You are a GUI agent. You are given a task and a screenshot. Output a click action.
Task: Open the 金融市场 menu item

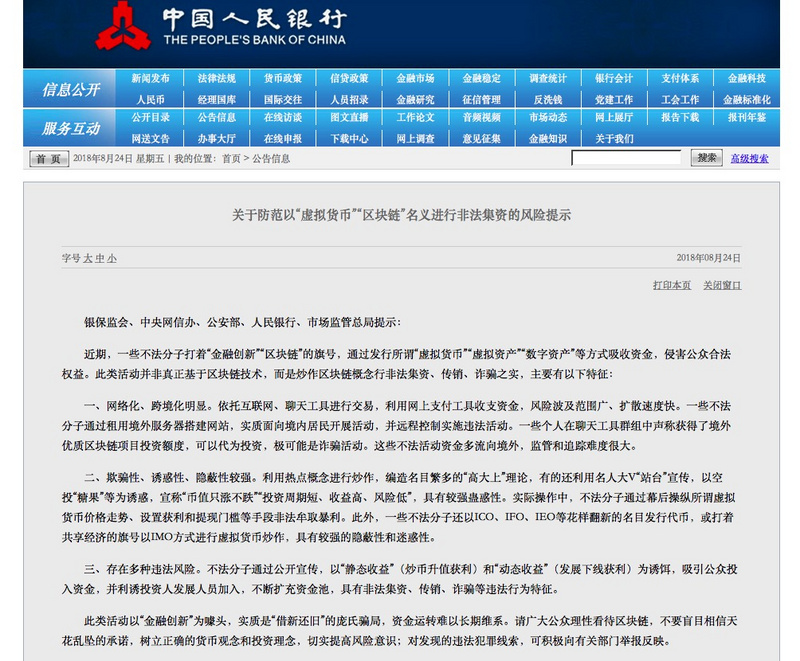click(415, 79)
